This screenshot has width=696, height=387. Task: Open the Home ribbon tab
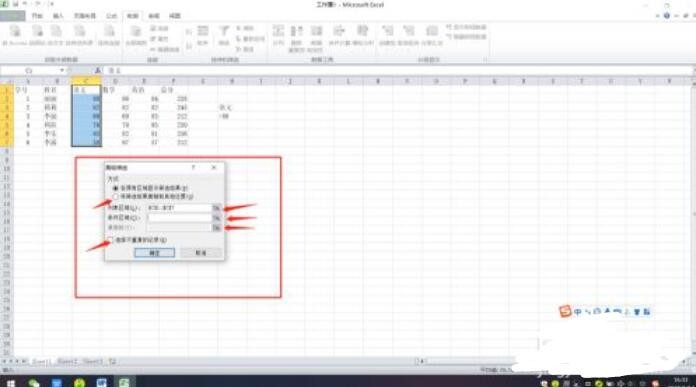tap(37, 16)
